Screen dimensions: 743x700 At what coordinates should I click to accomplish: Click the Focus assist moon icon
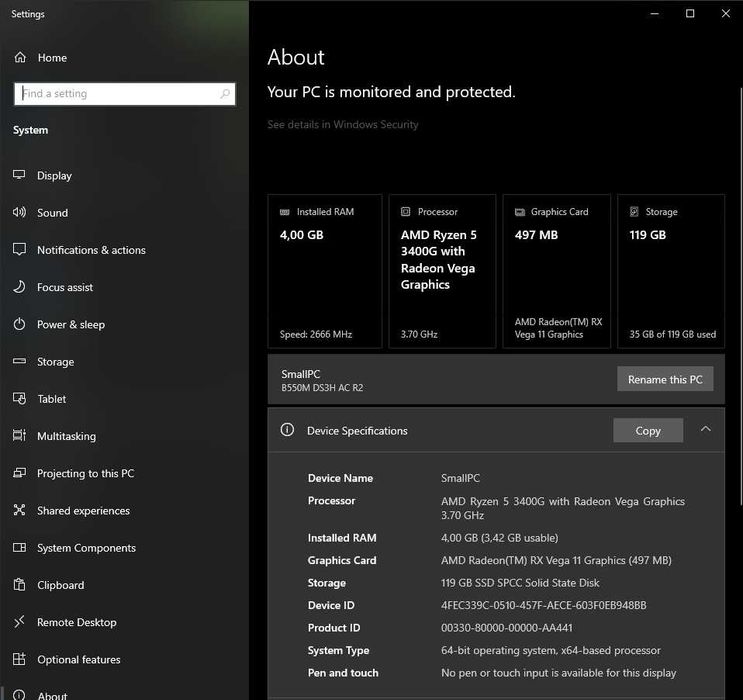(x=19, y=287)
